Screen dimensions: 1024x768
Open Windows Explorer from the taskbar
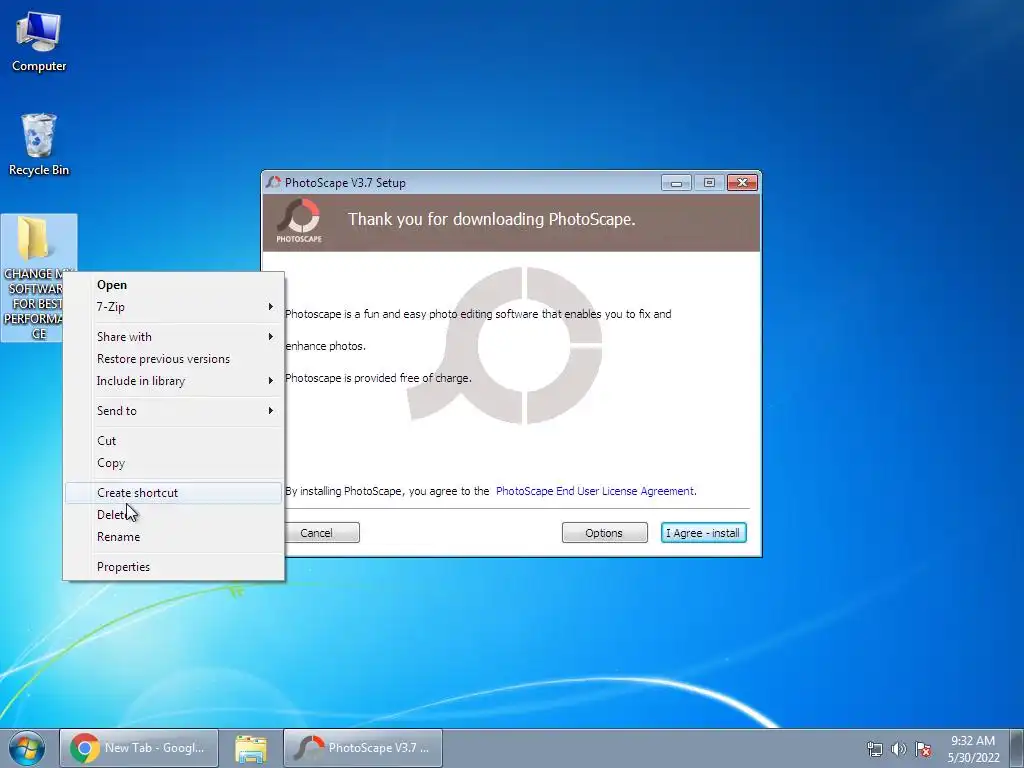[251, 748]
